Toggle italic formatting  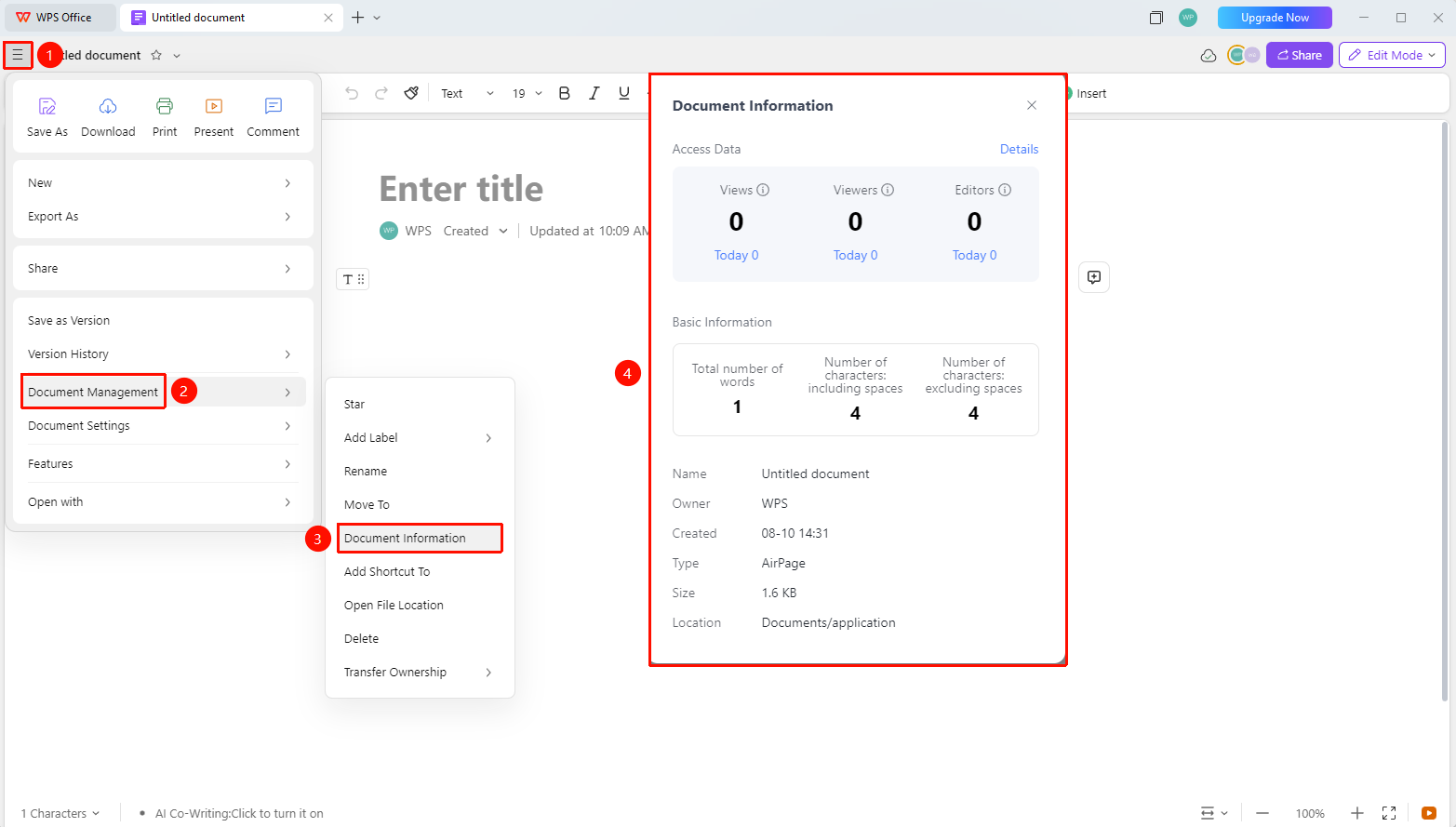(x=594, y=93)
